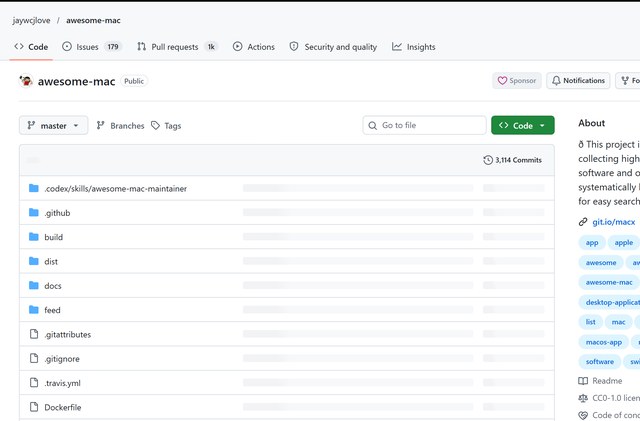The width and height of the screenshot is (640, 421).
Task: Click the awesome topic tag
Action: [601, 263]
